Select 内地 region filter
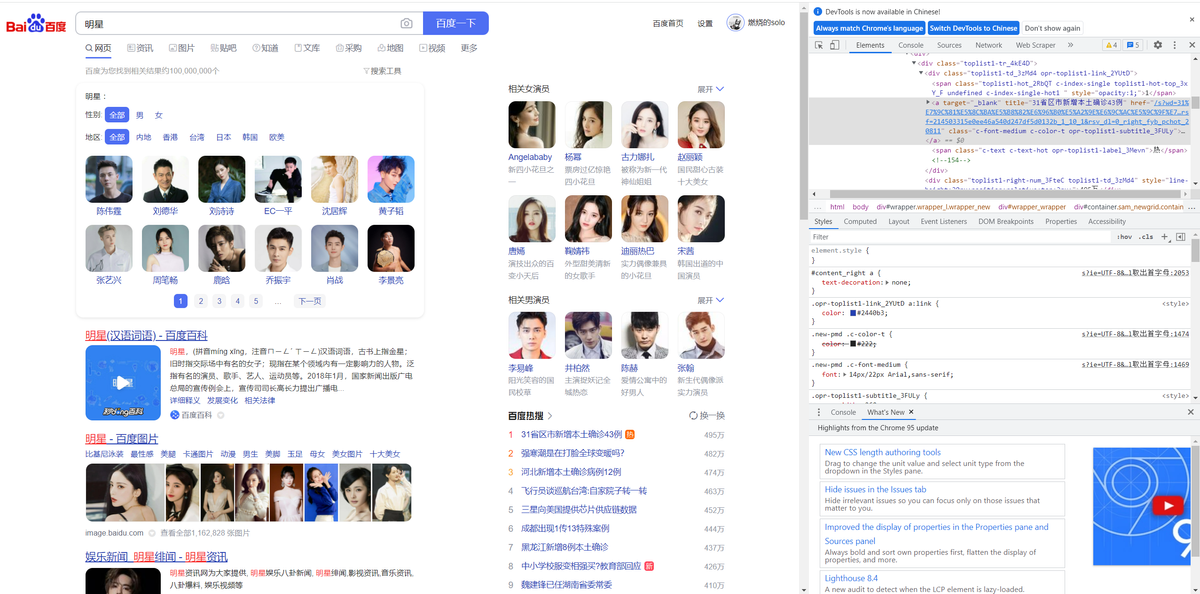1200x594 pixels. coord(144,137)
